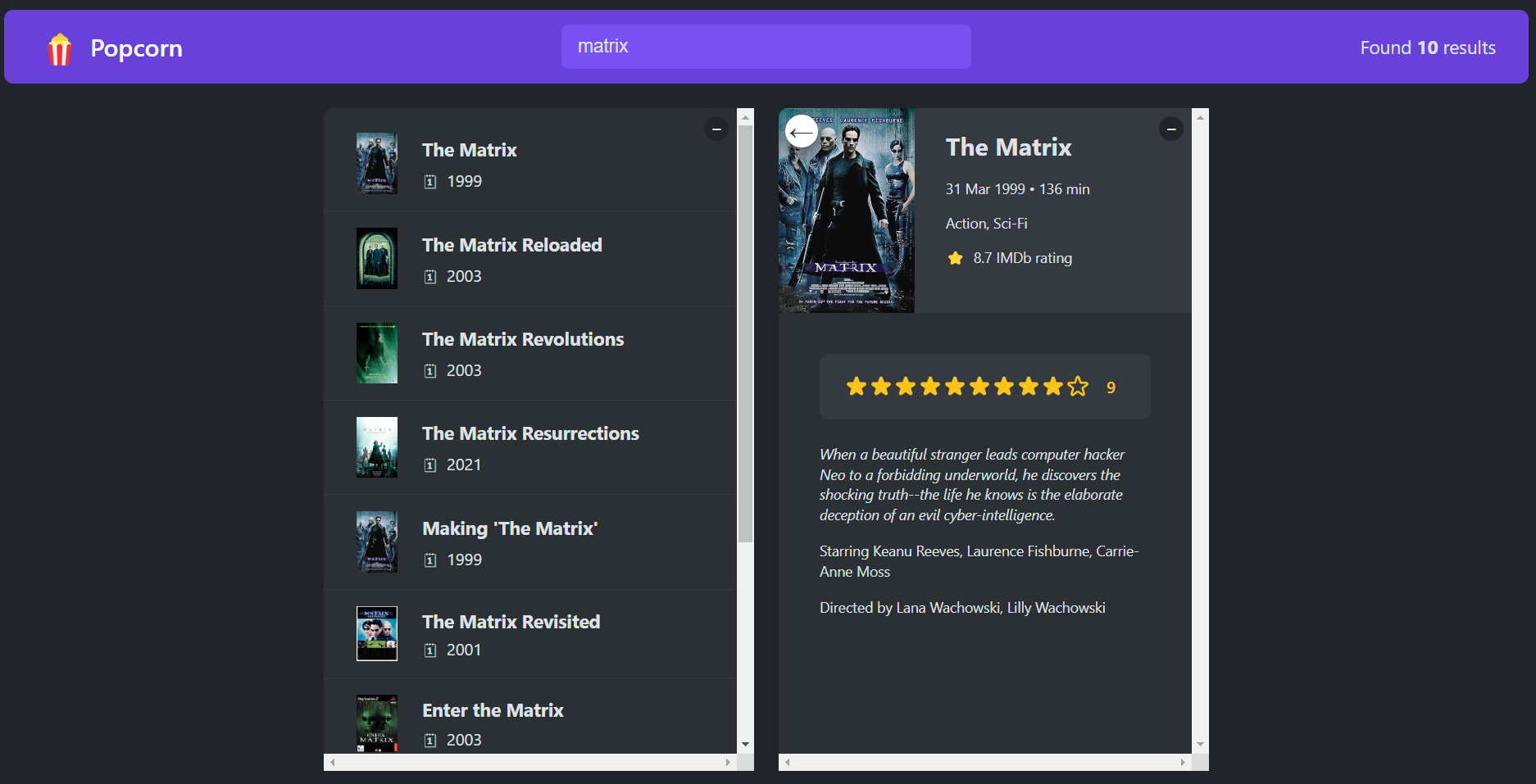This screenshot has height=784, width=1536.
Task: Click the third rating star
Action: [906, 387]
